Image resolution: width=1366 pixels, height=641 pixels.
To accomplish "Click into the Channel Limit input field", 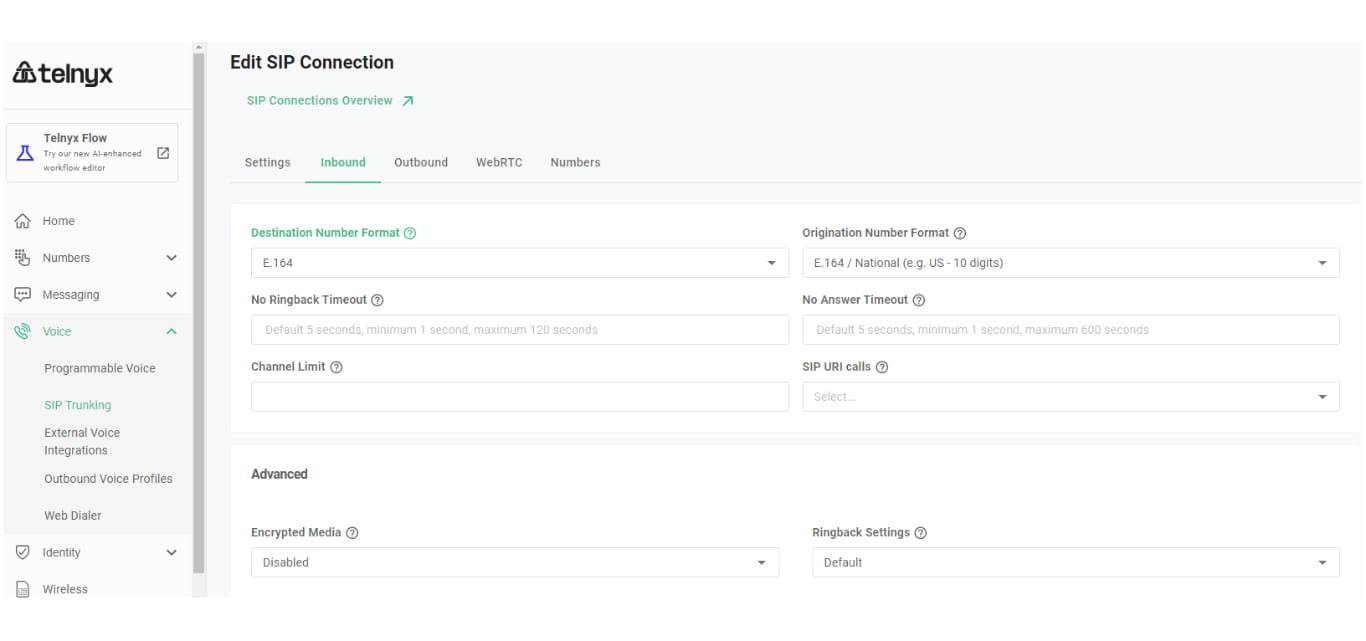I will 519,397.
